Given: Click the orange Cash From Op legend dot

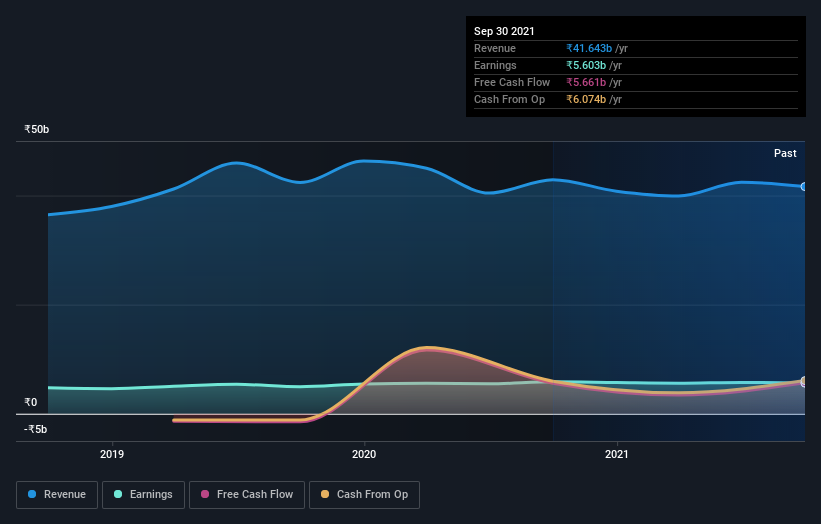Looking at the screenshot, I should tap(325, 494).
